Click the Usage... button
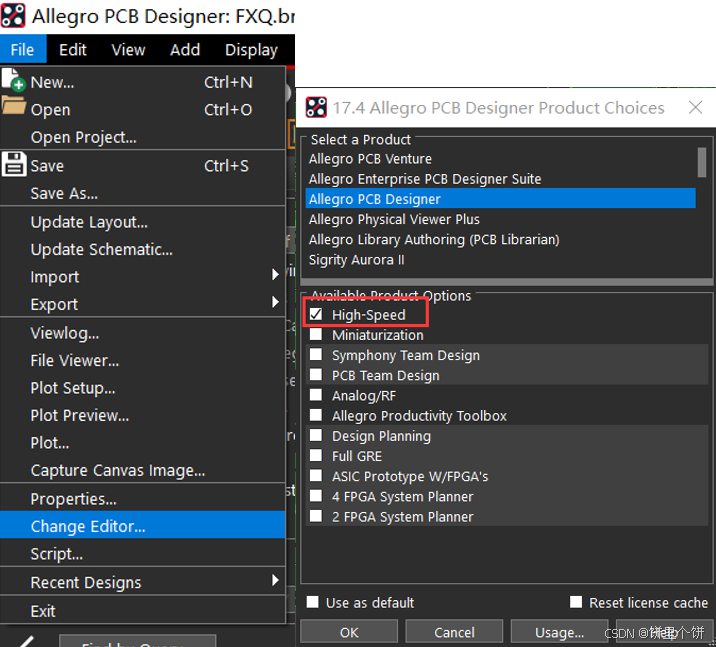716x647 pixels. click(559, 632)
